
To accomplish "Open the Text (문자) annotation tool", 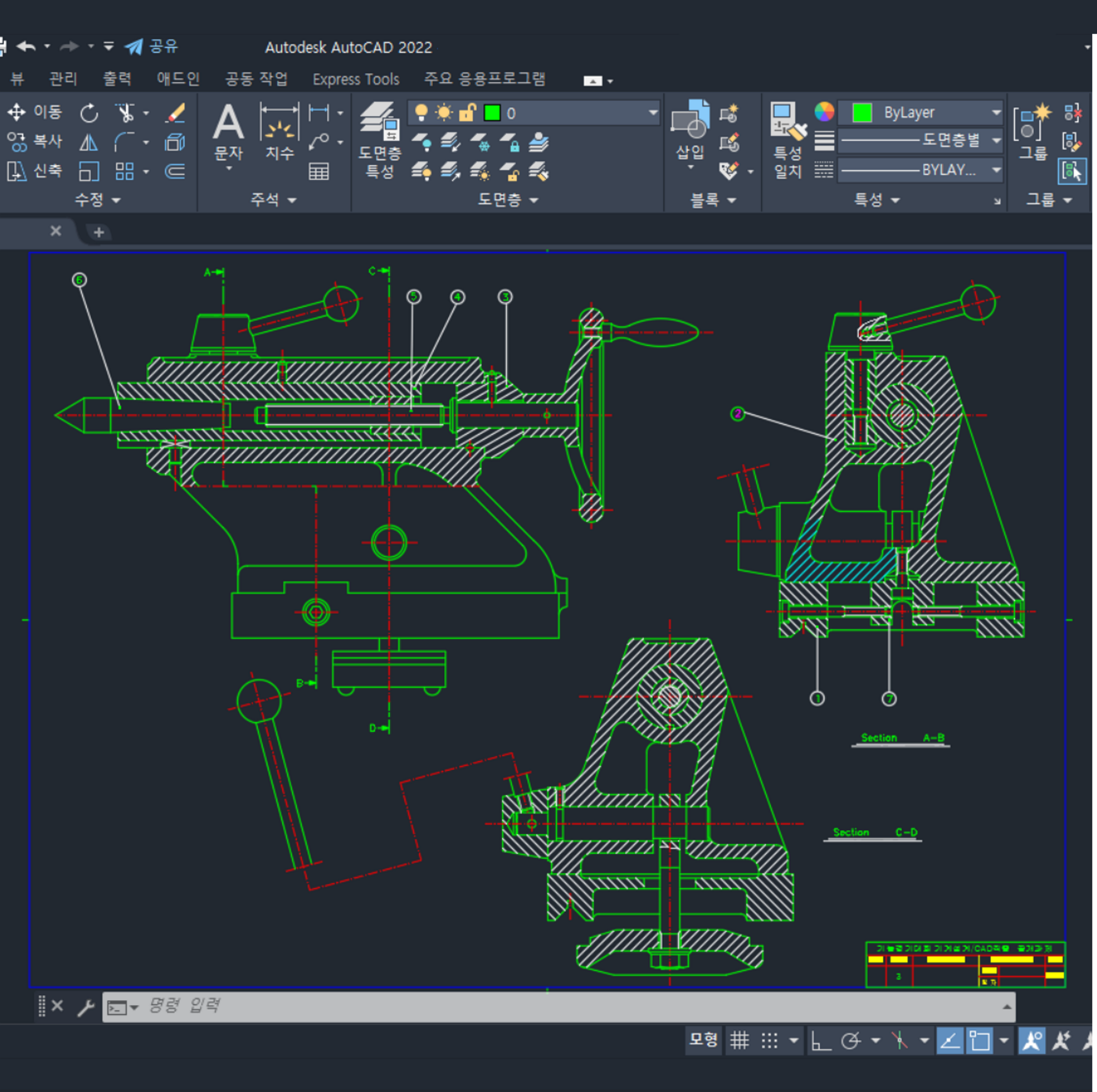I will tap(228, 135).
